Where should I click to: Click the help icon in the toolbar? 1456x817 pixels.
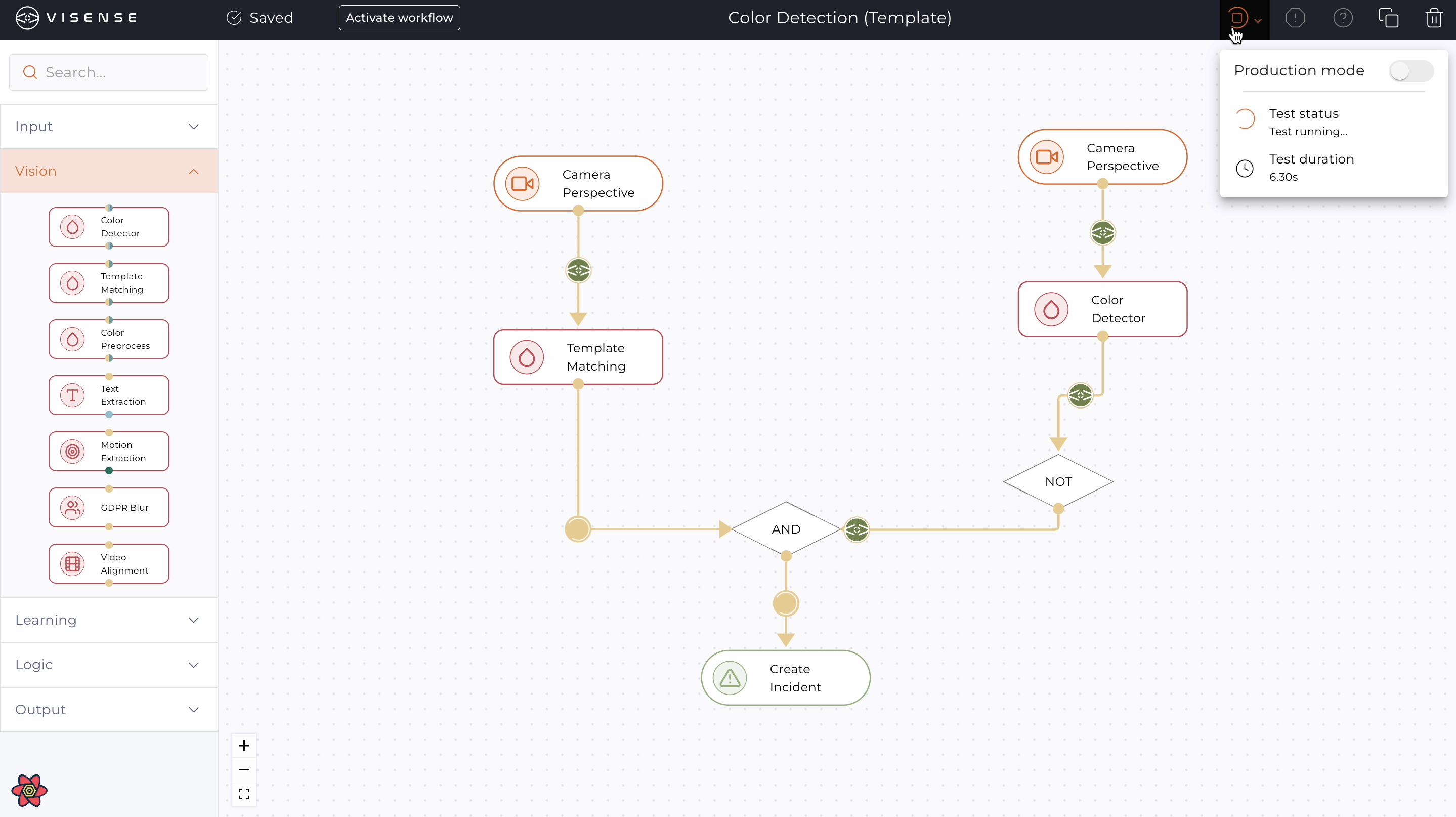click(1344, 18)
